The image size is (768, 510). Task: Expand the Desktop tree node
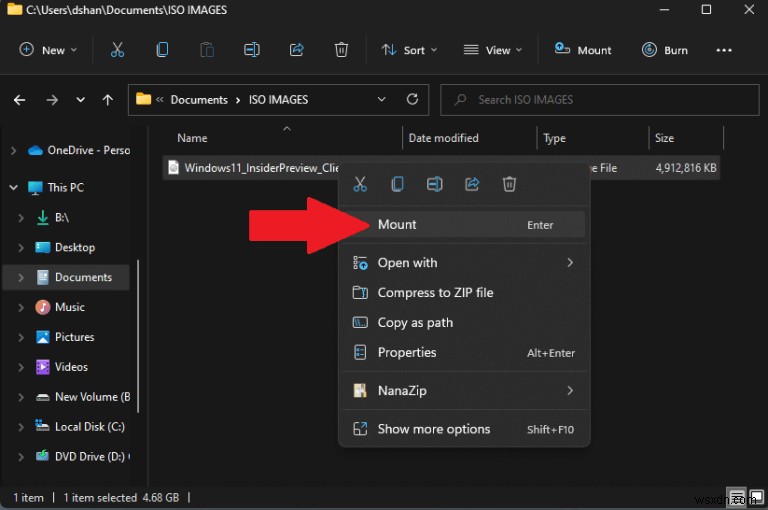tap(21, 247)
